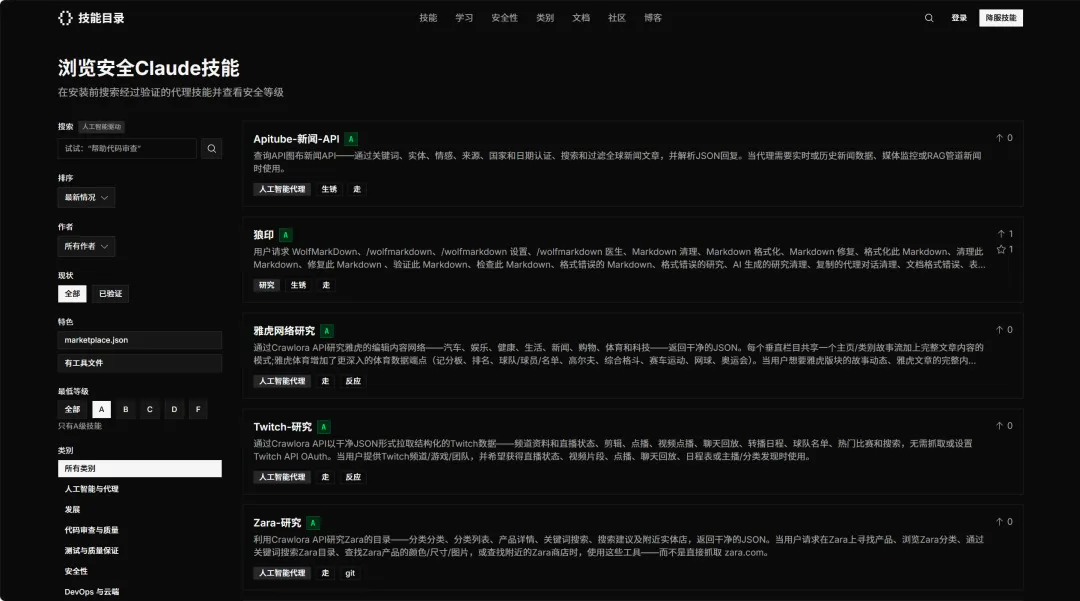Click 人工智能代理 tag on Twitch-研究 card
Image resolution: width=1080 pixels, height=601 pixels.
[x=282, y=477]
